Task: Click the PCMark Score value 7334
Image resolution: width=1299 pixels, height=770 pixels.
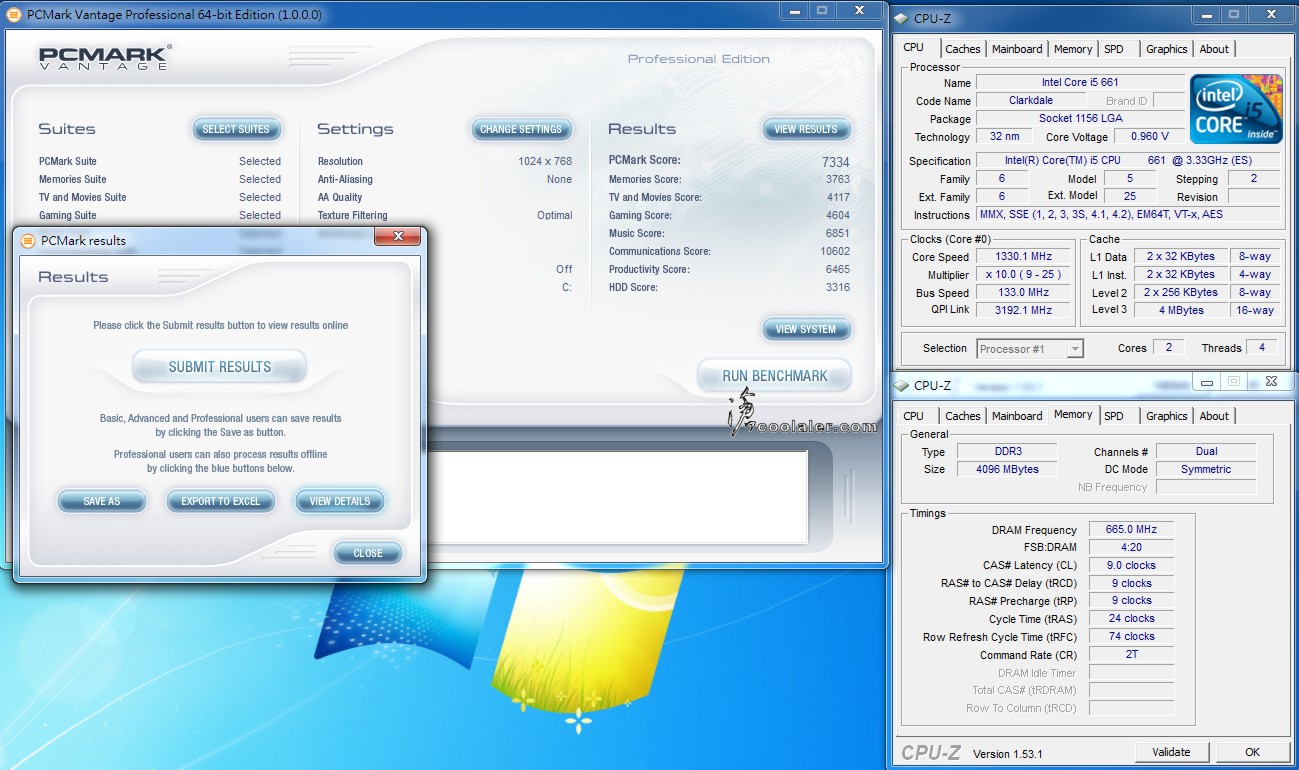Action: 836,162
